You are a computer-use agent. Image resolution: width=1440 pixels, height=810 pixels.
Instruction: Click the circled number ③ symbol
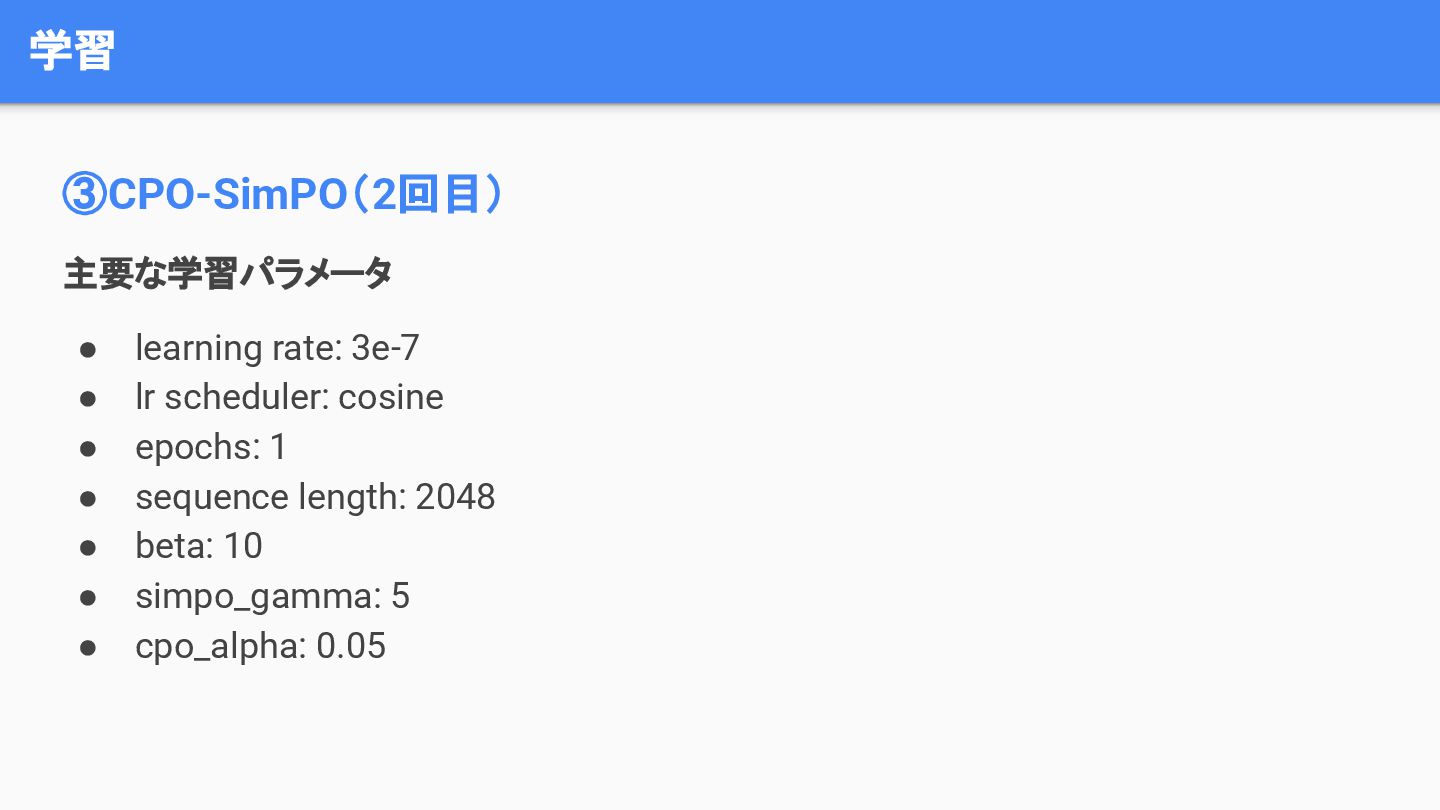tap(84, 195)
